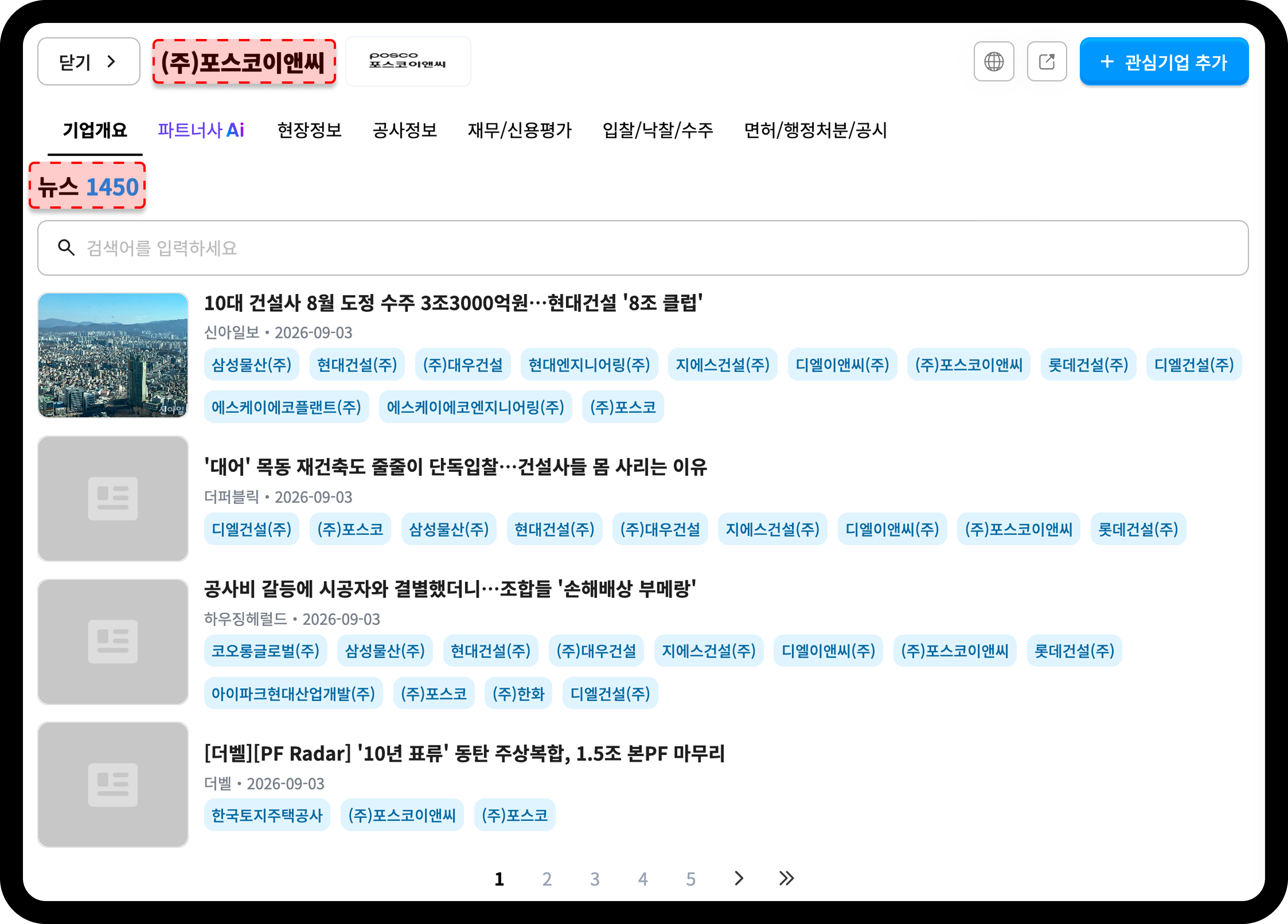Click 에스케이에코플랜트(주) tag
This screenshot has height=924, width=1288.
pyautogui.click(x=286, y=407)
